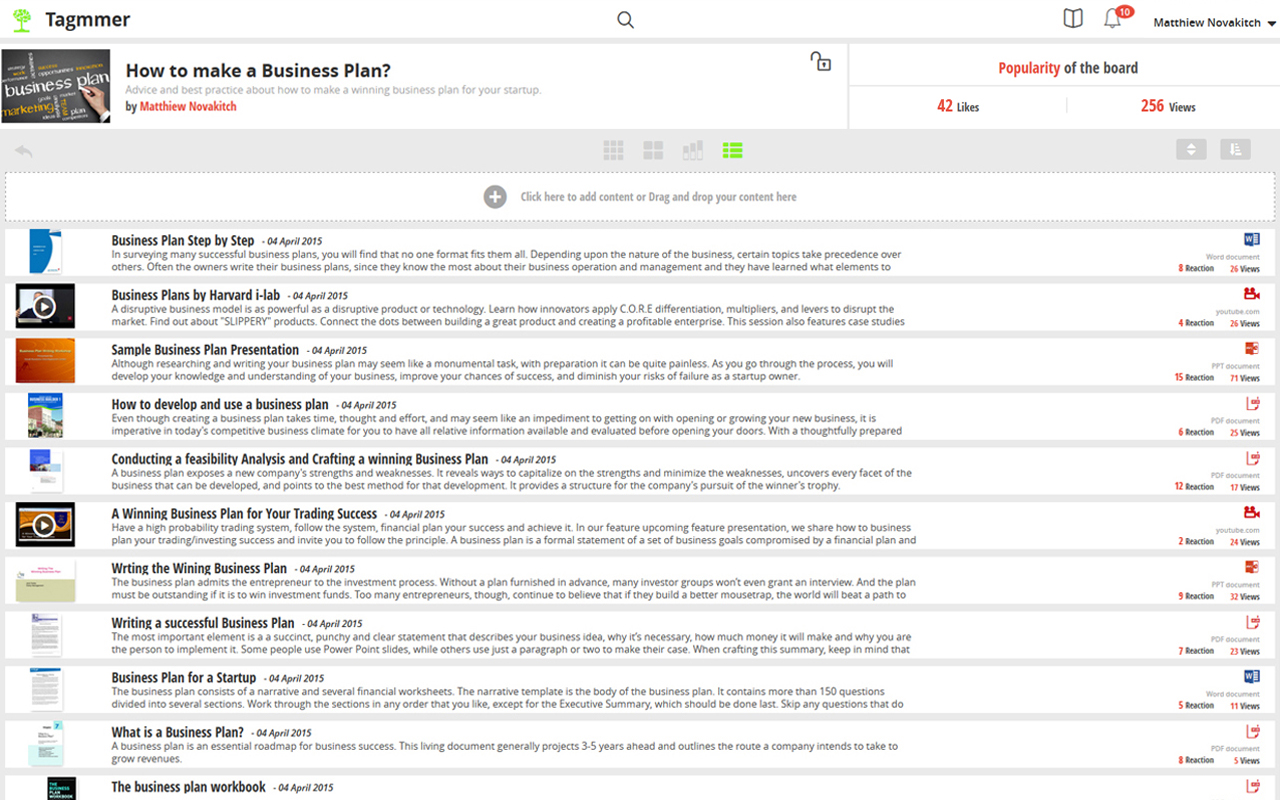The image size is (1280, 800).
Task: Click How to develop business plan thumbnail
Action: [x=45, y=415]
